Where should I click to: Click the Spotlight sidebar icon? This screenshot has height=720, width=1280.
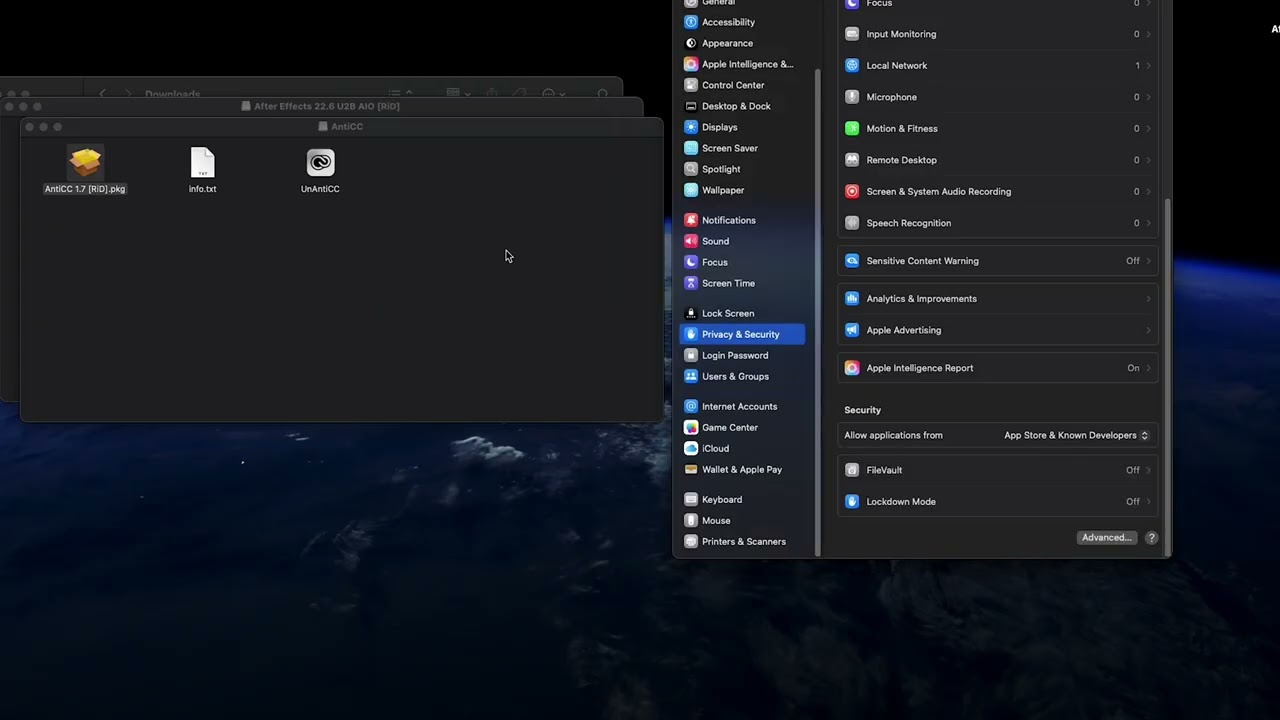click(691, 169)
